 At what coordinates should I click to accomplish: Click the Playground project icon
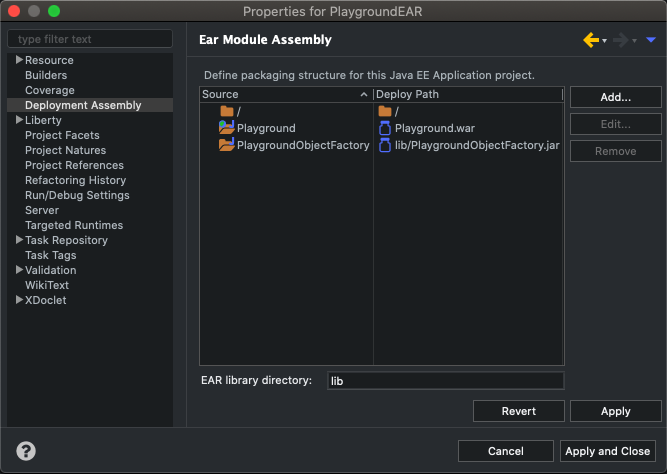point(226,128)
